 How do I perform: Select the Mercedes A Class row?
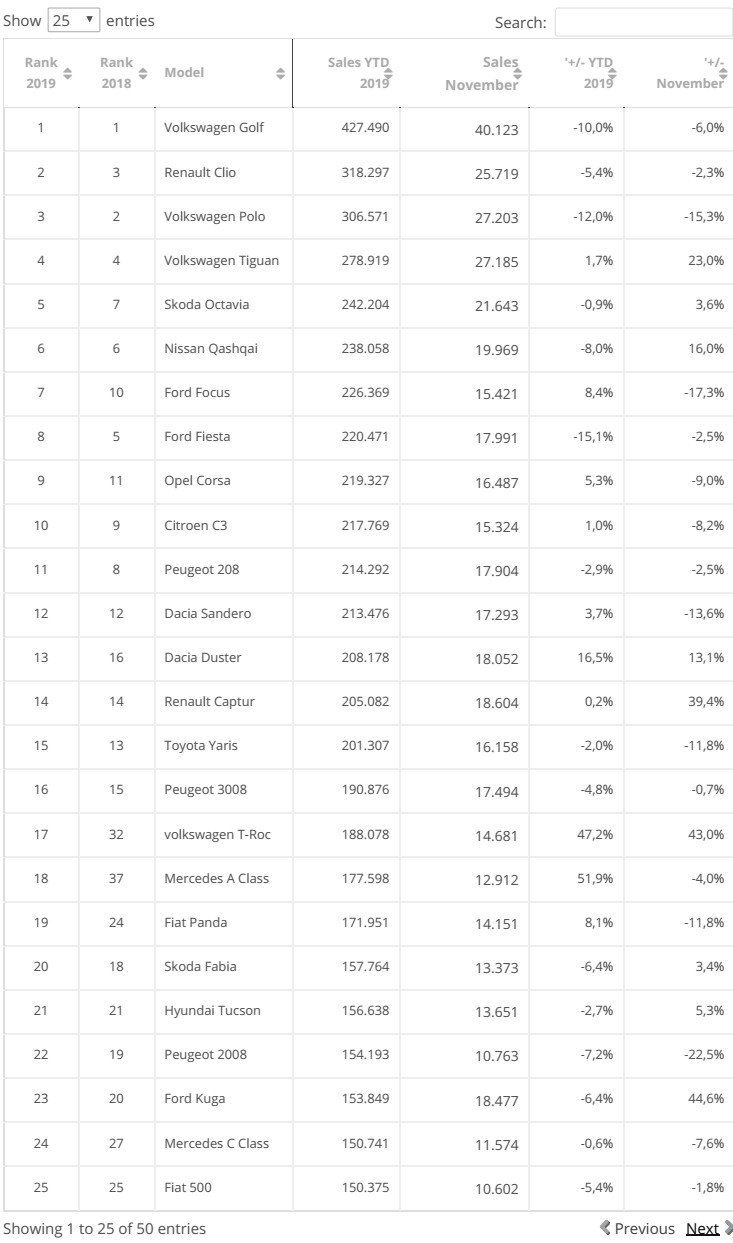[x=366, y=879]
